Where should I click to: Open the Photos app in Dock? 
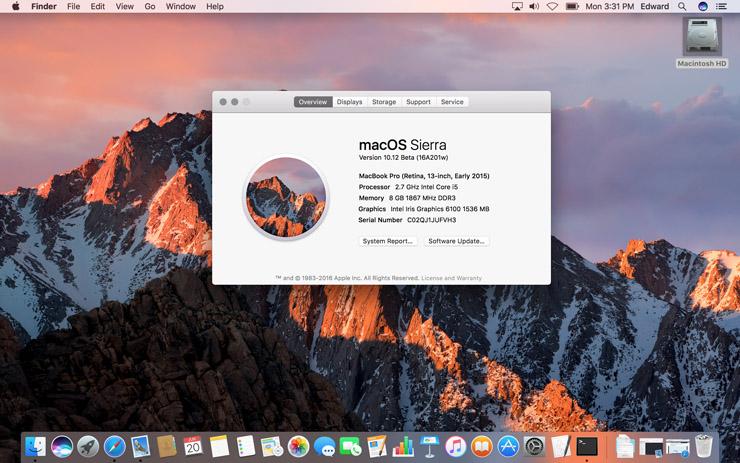tap(298, 446)
